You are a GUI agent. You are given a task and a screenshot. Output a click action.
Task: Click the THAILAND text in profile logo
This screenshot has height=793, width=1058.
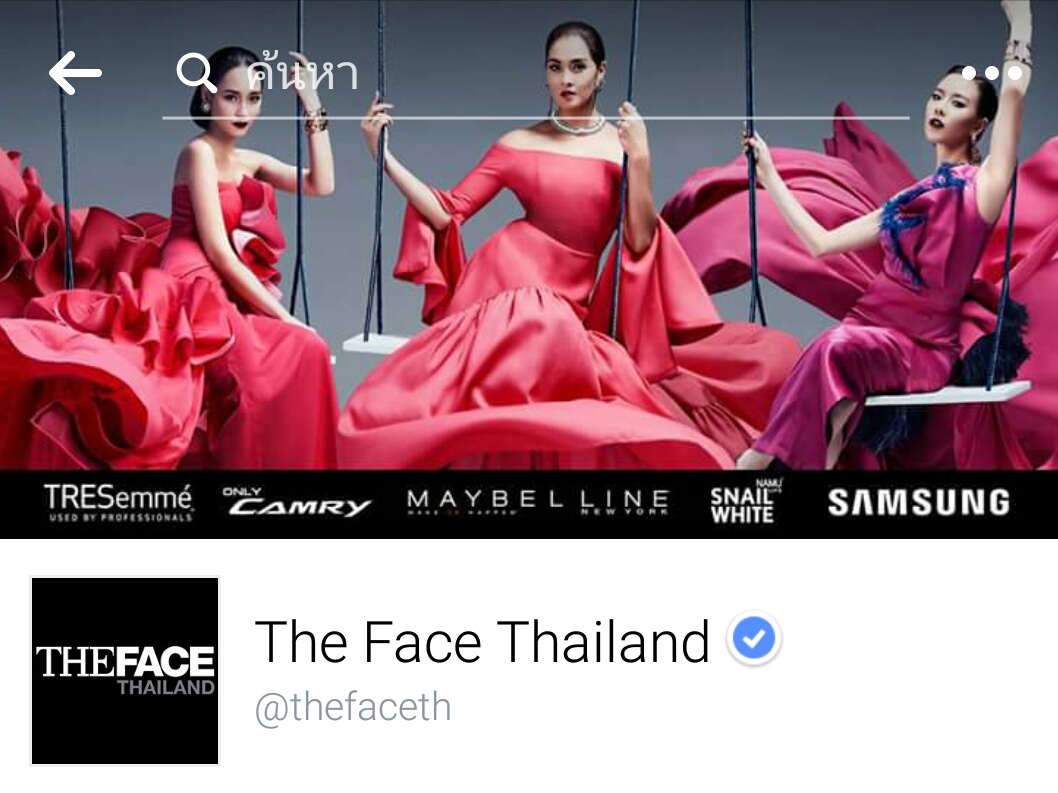pos(166,688)
